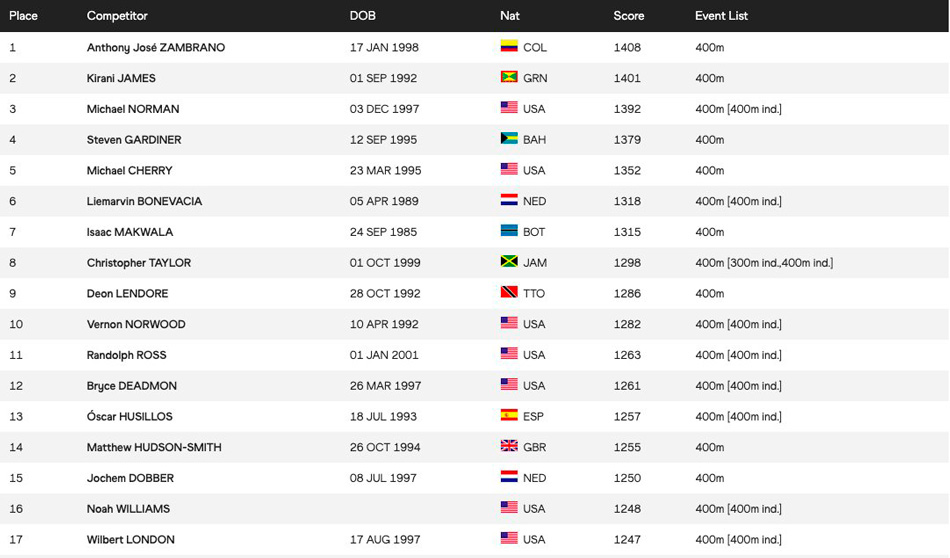Click the Jamaica flag icon beside JAM
Image resolution: width=950 pixels, height=558 pixels.
[509, 262]
